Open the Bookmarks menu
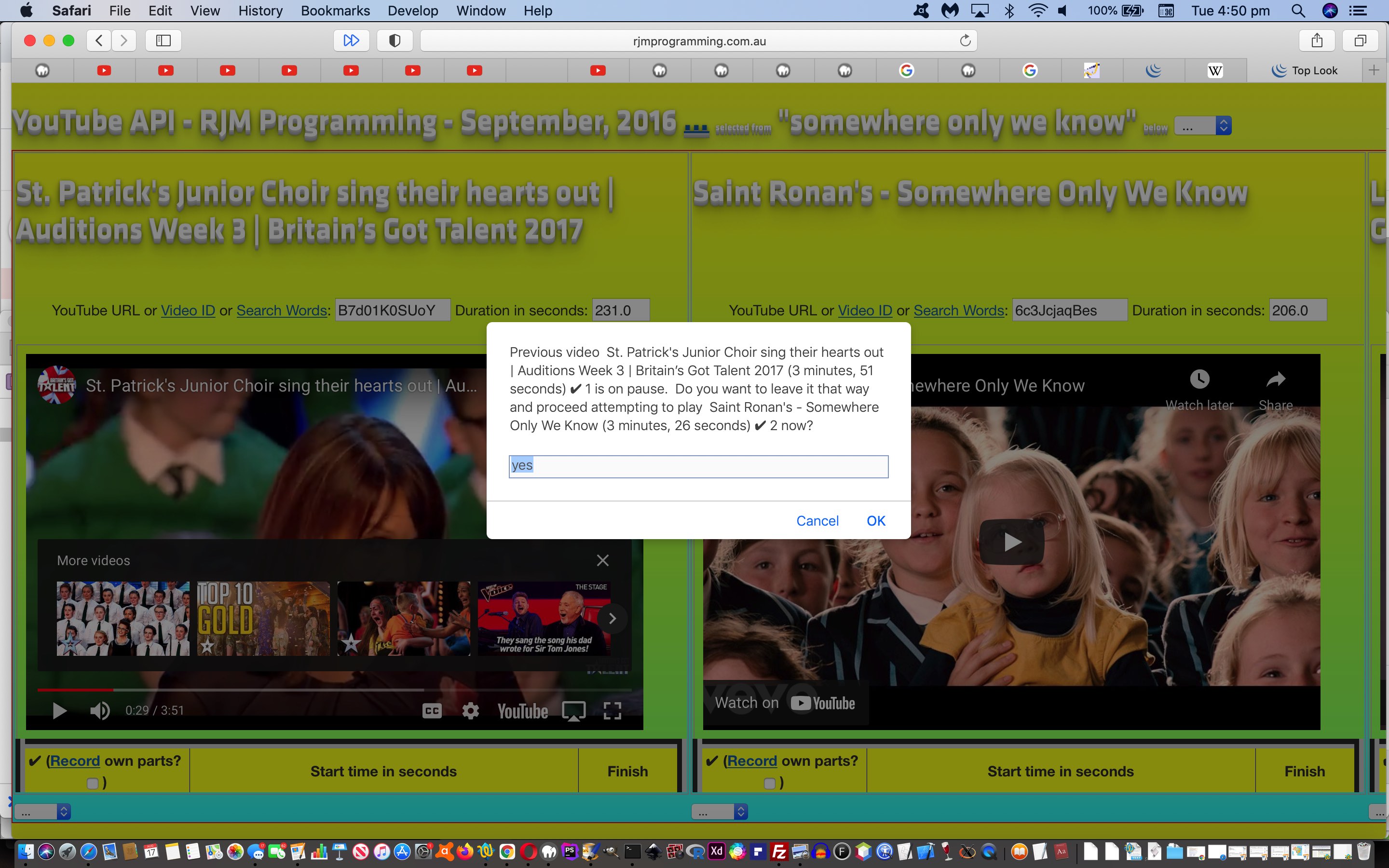The width and height of the screenshot is (1389, 868). coord(335,10)
